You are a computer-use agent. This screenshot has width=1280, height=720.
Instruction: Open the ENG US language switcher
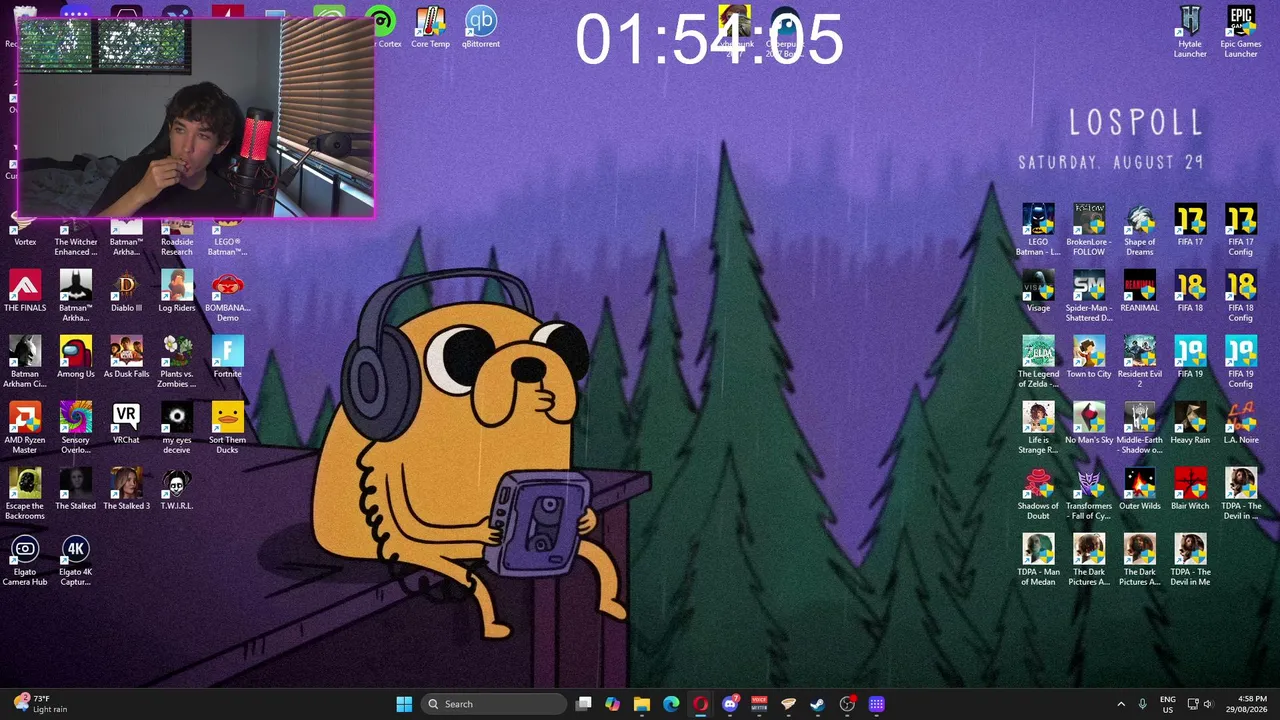(1168, 704)
